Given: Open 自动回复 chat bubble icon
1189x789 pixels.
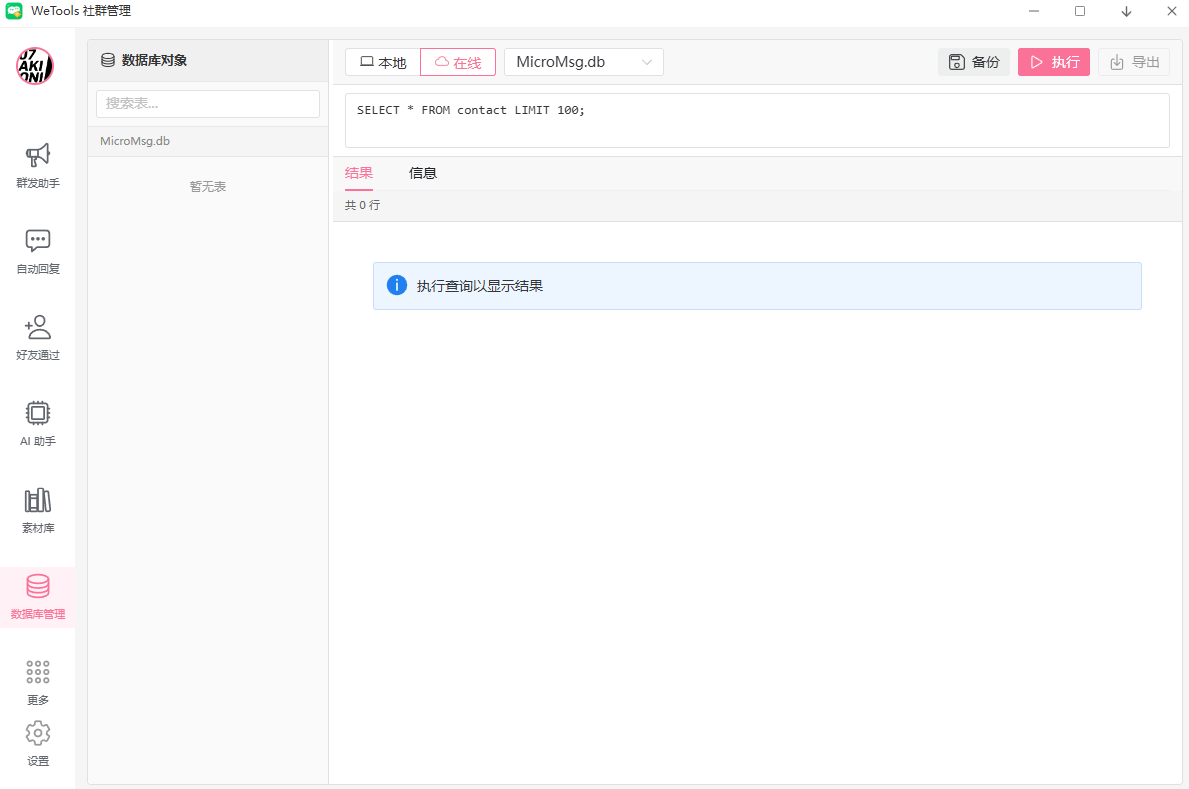Looking at the screenshot, I should click(x=38, y=241).
